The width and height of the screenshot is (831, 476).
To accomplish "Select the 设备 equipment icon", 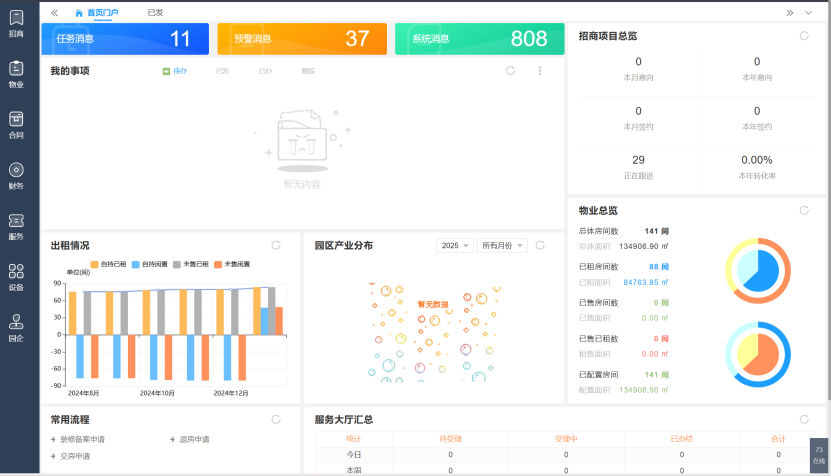I will click(16, 276).
